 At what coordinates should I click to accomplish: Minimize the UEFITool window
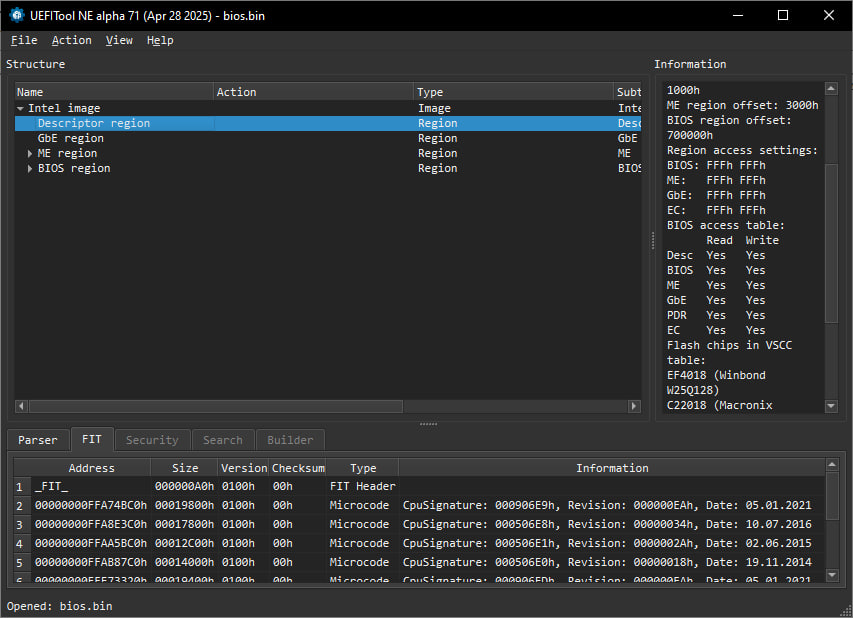tap(738, 15)
